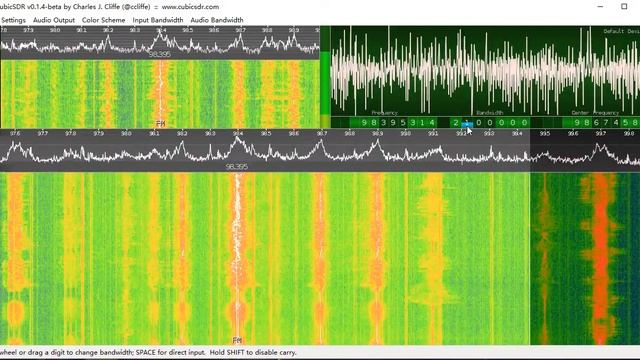Open the Audio Bandwidth menu

click(217, 20)
